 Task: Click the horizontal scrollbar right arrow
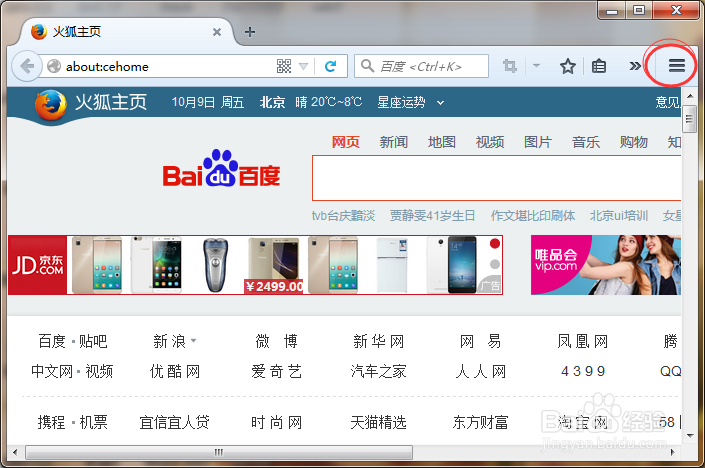[673, 452]
